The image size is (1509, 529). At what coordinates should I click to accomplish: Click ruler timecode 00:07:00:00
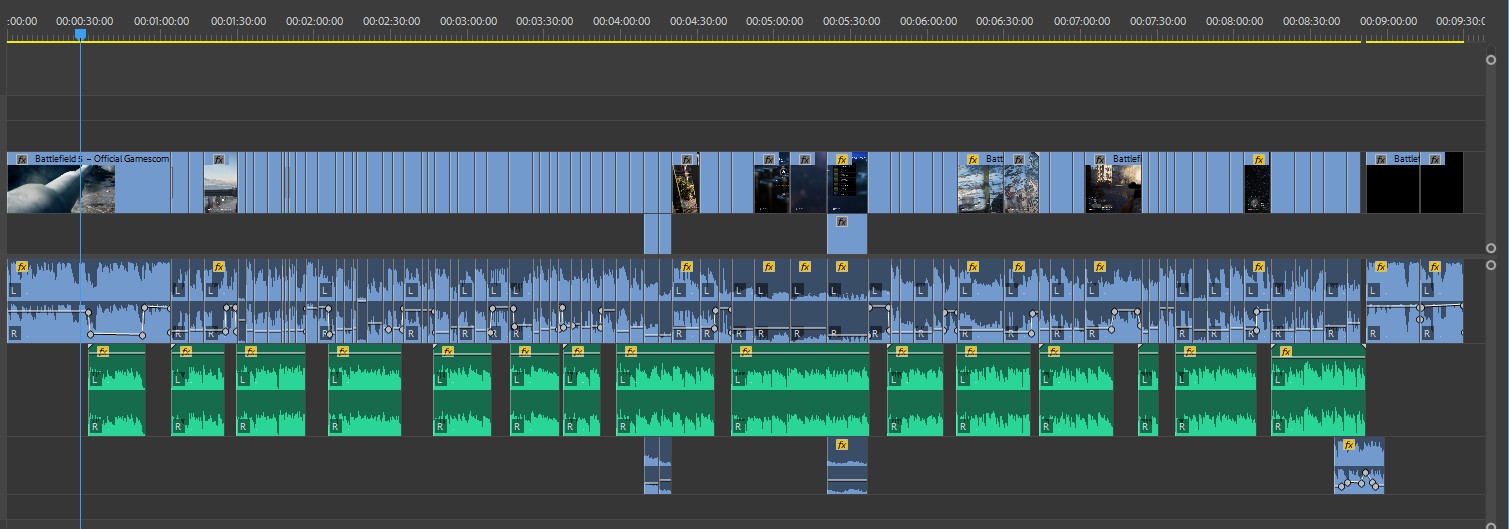1081,21
